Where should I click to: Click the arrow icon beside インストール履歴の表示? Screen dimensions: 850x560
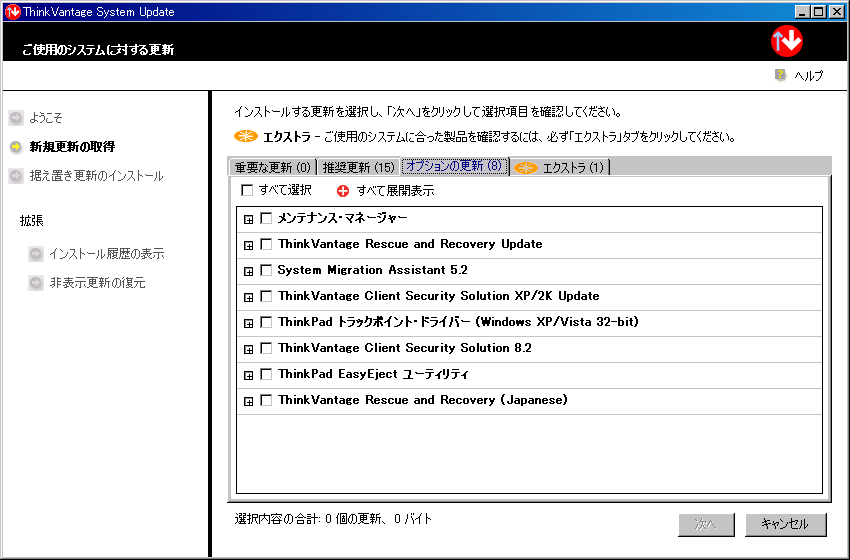click(36, 254)
